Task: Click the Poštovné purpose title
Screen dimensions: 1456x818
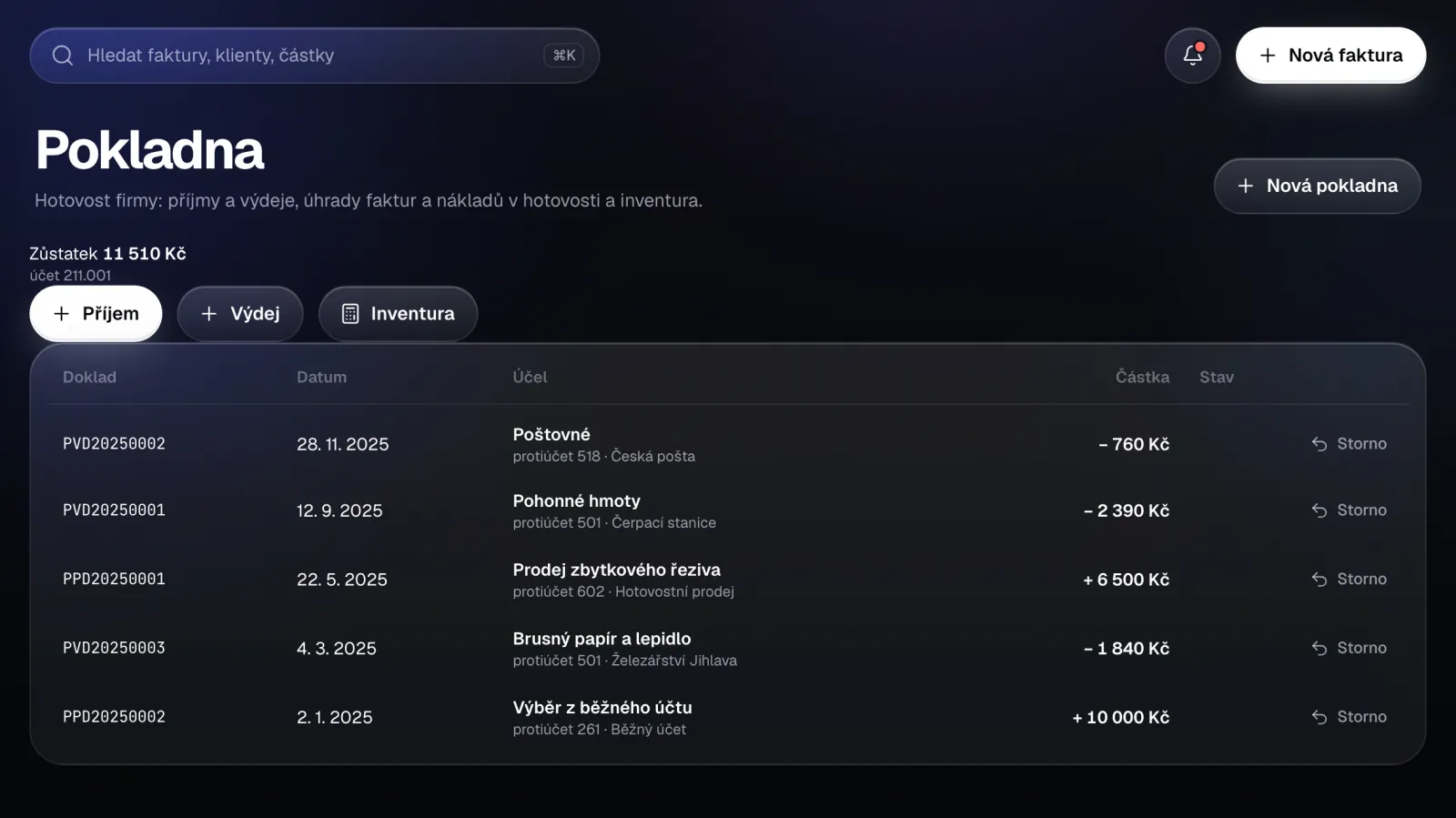Action: click(x=551, y=434)
